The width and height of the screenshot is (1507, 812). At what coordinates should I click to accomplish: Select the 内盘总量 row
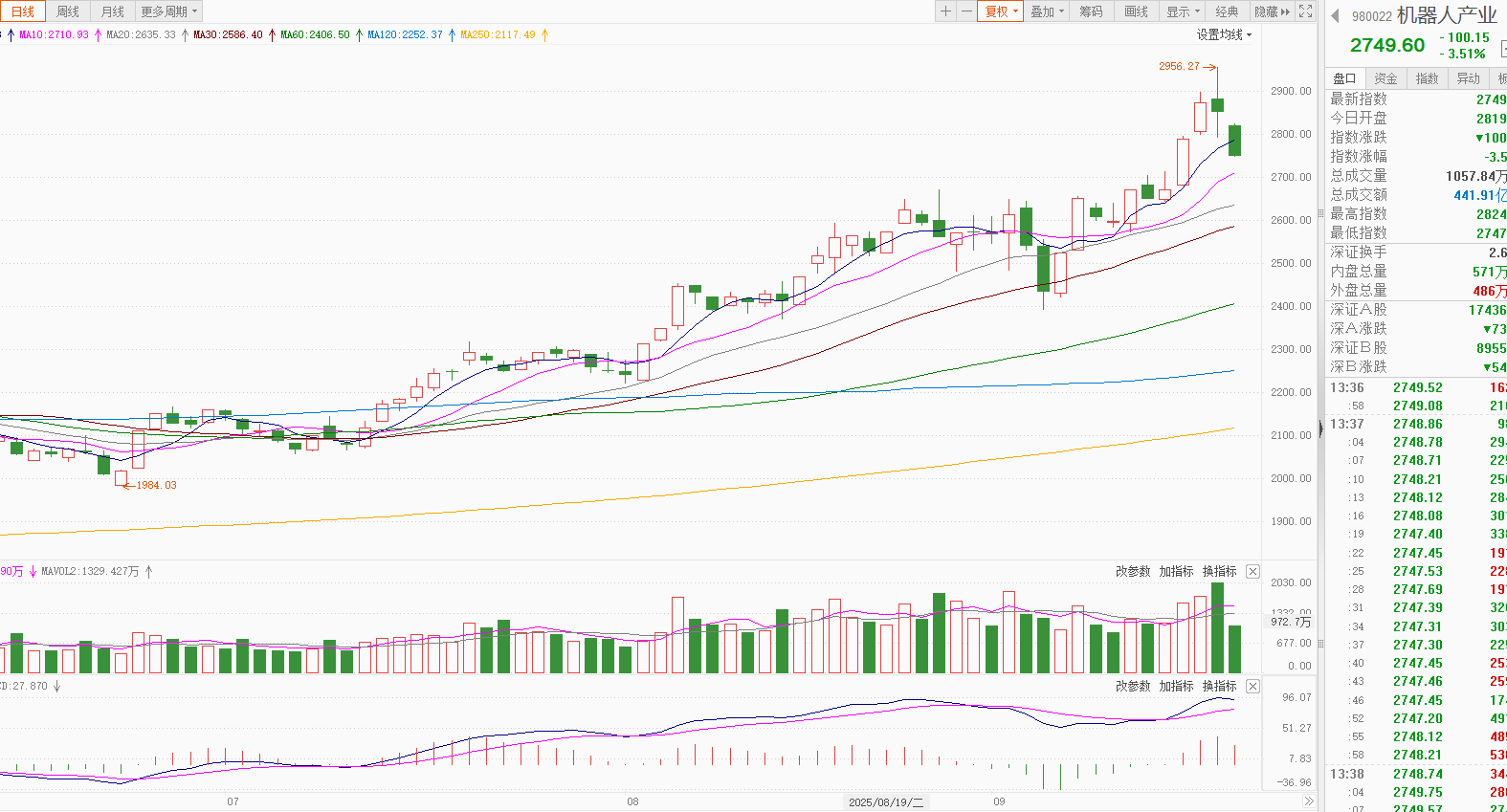click(x=1417, y=271)
